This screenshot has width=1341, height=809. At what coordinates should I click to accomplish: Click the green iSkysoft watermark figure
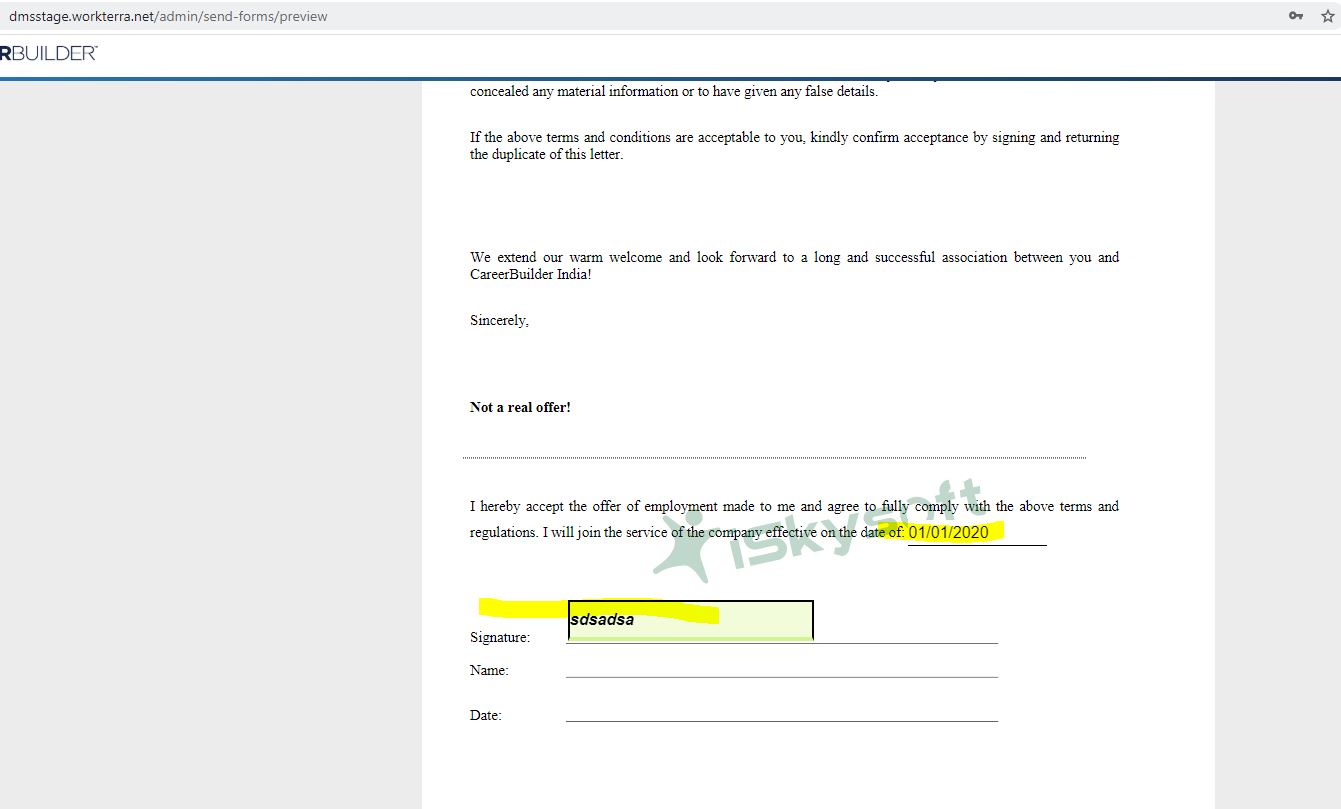click(690, 543)
